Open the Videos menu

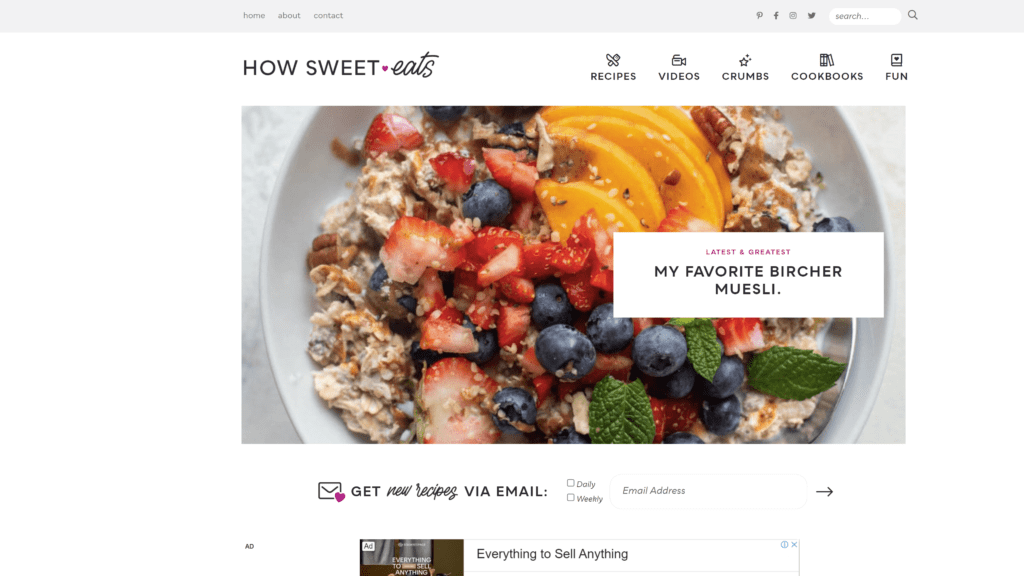[679, 68]
